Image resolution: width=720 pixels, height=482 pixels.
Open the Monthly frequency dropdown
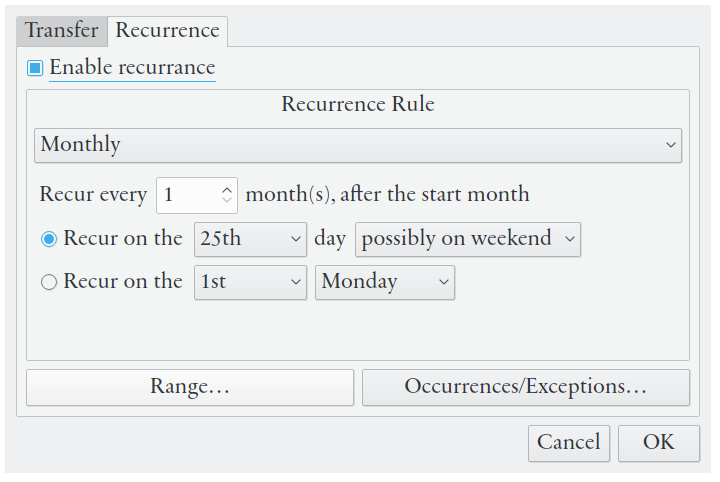(x=357, y=145)
